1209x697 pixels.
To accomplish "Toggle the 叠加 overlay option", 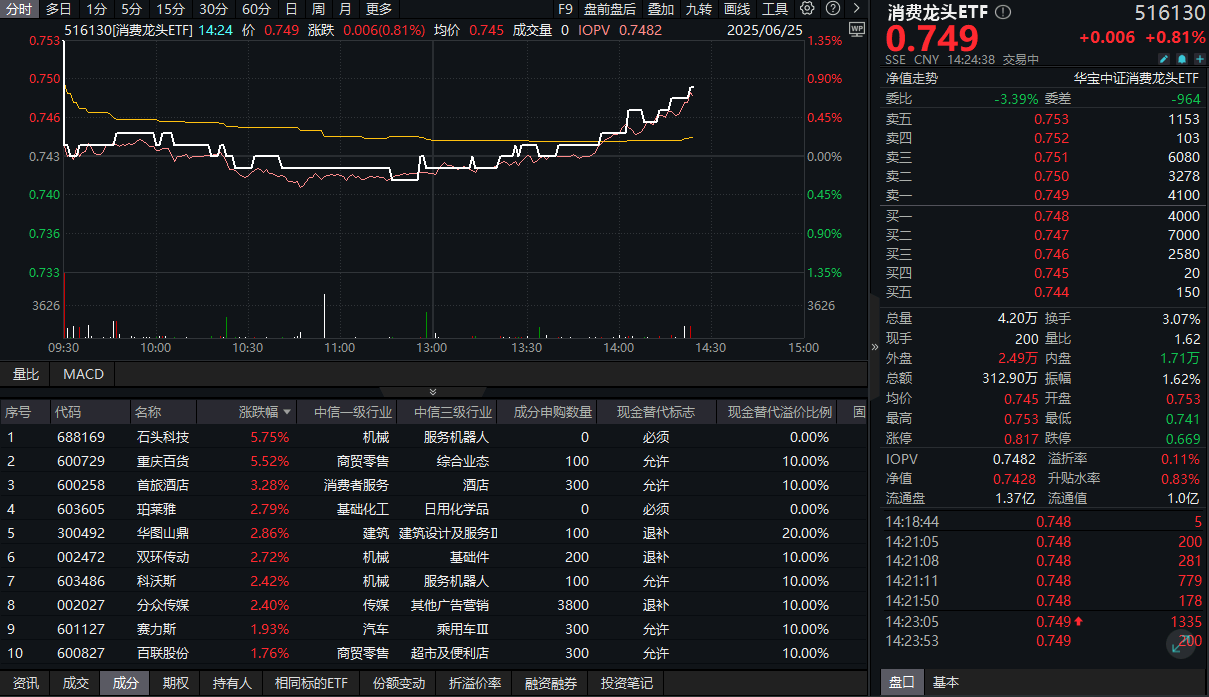I will (661, 9).
